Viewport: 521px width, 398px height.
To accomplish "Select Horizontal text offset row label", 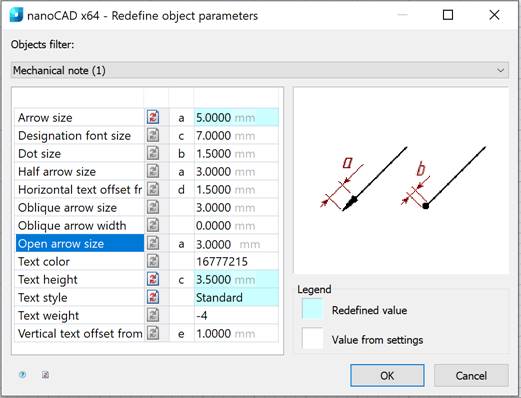I will point(80,189).
